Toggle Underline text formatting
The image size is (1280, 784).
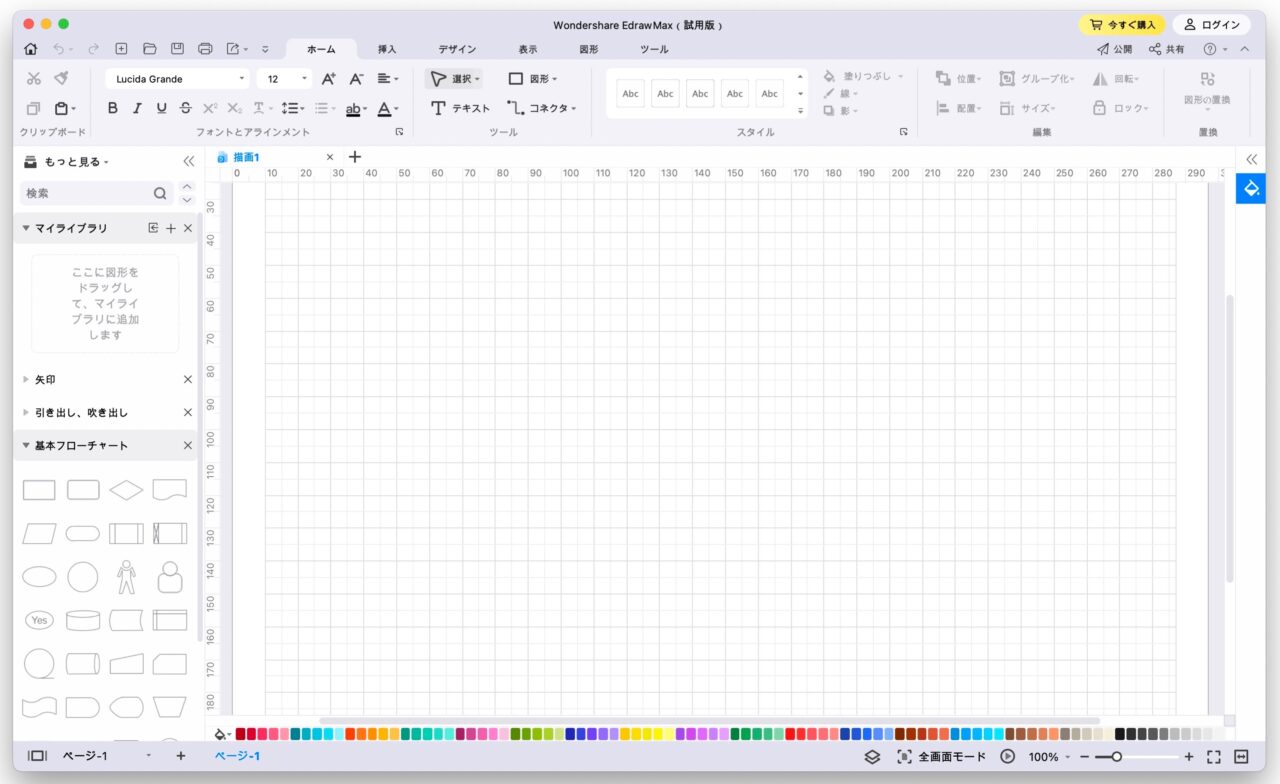tap(161, 108)
